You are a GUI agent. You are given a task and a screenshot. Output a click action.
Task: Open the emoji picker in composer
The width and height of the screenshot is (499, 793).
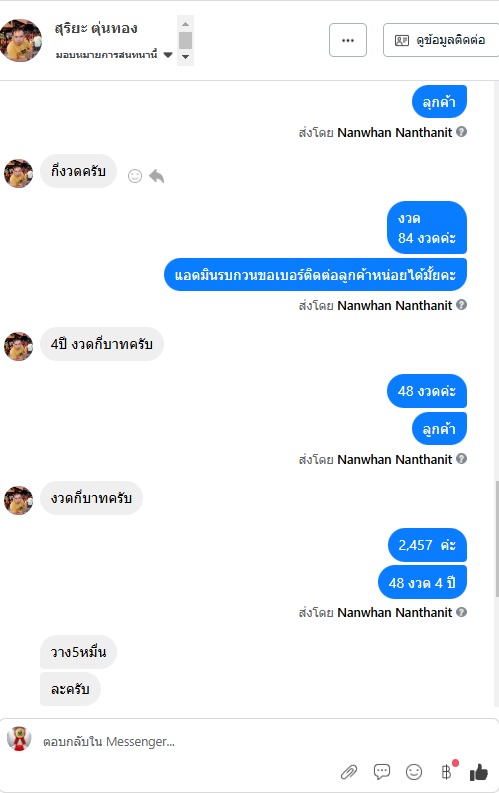414,772
